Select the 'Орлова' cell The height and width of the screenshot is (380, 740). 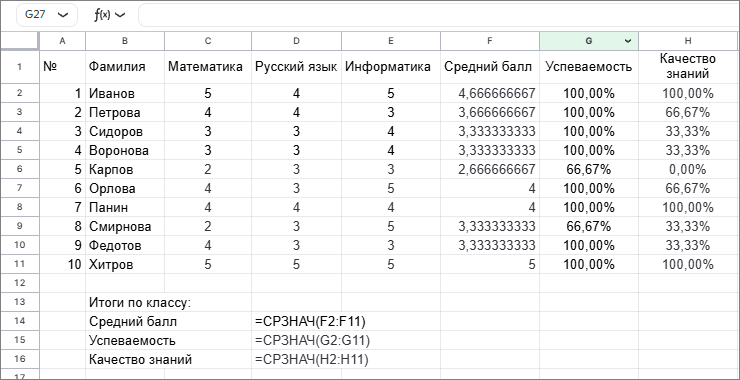pyautogui.click(x=125, y=188)
